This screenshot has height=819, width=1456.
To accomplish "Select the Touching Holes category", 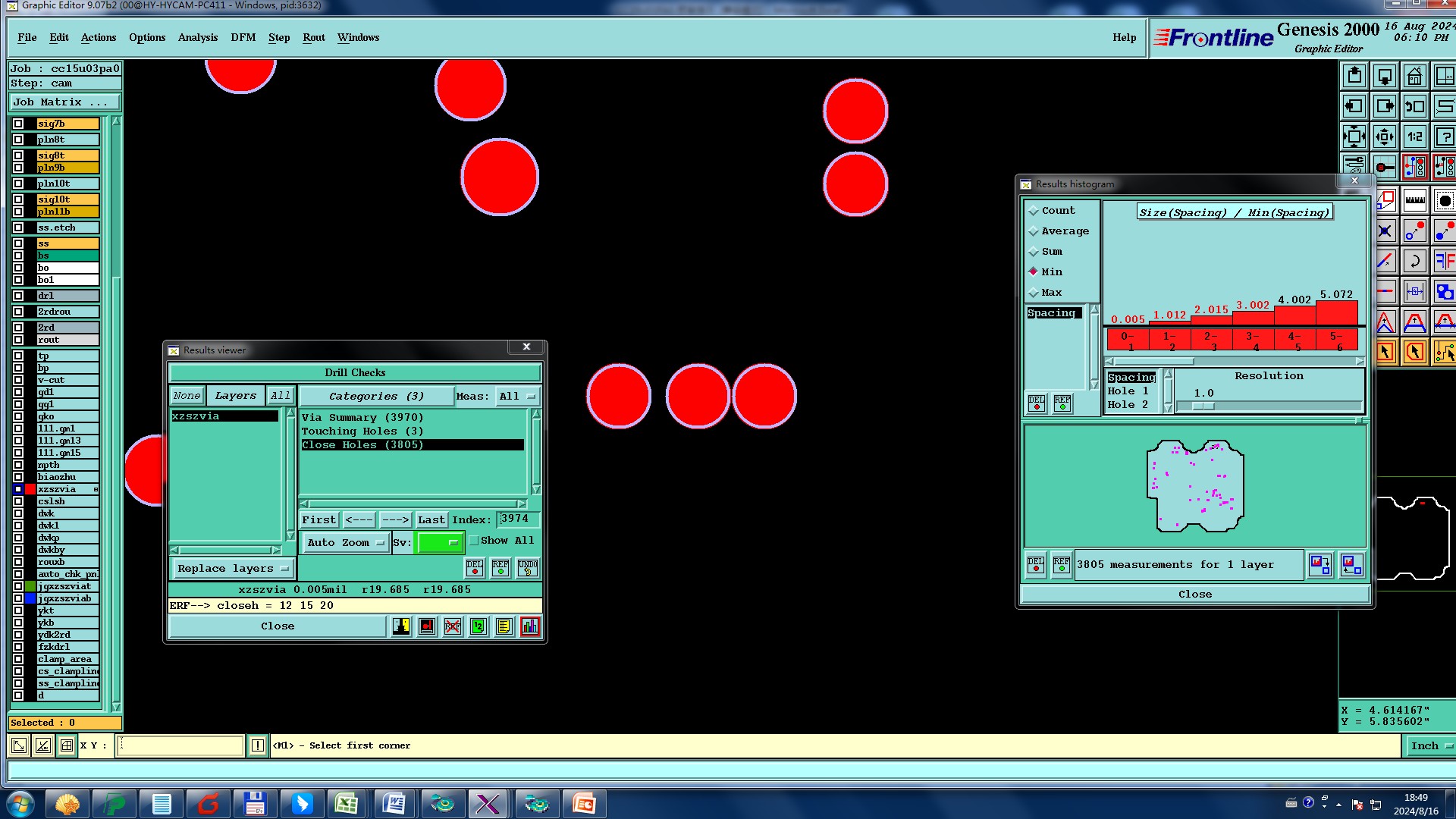I will click(362, 431).
